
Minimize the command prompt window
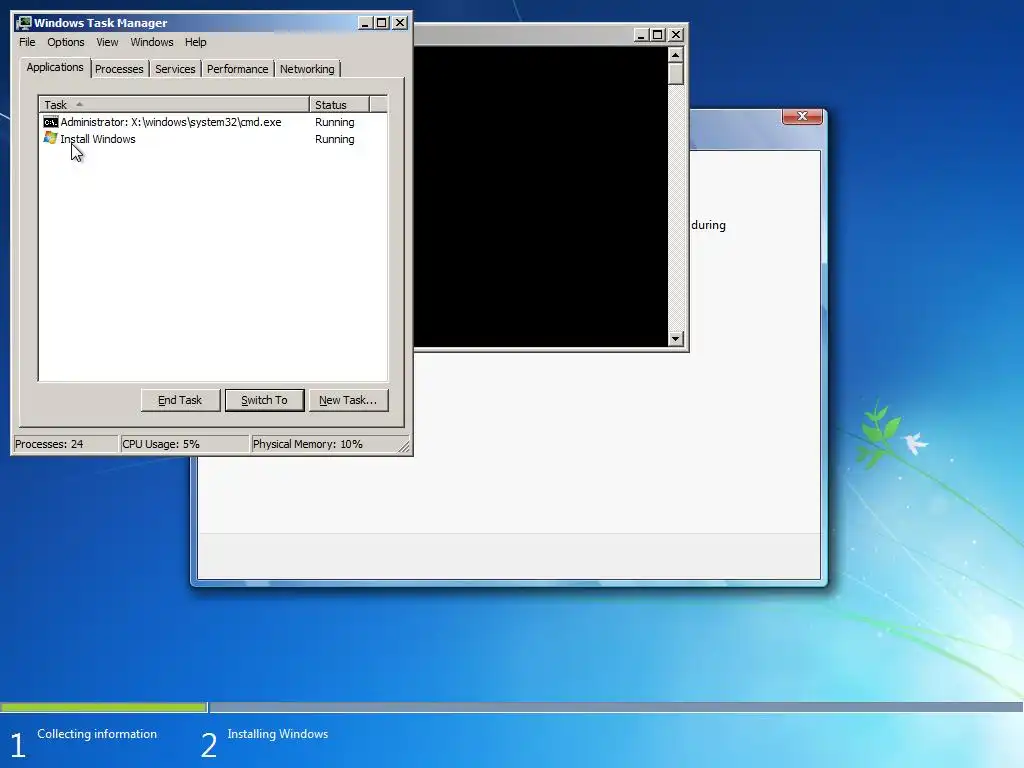[x=641, y=35]
